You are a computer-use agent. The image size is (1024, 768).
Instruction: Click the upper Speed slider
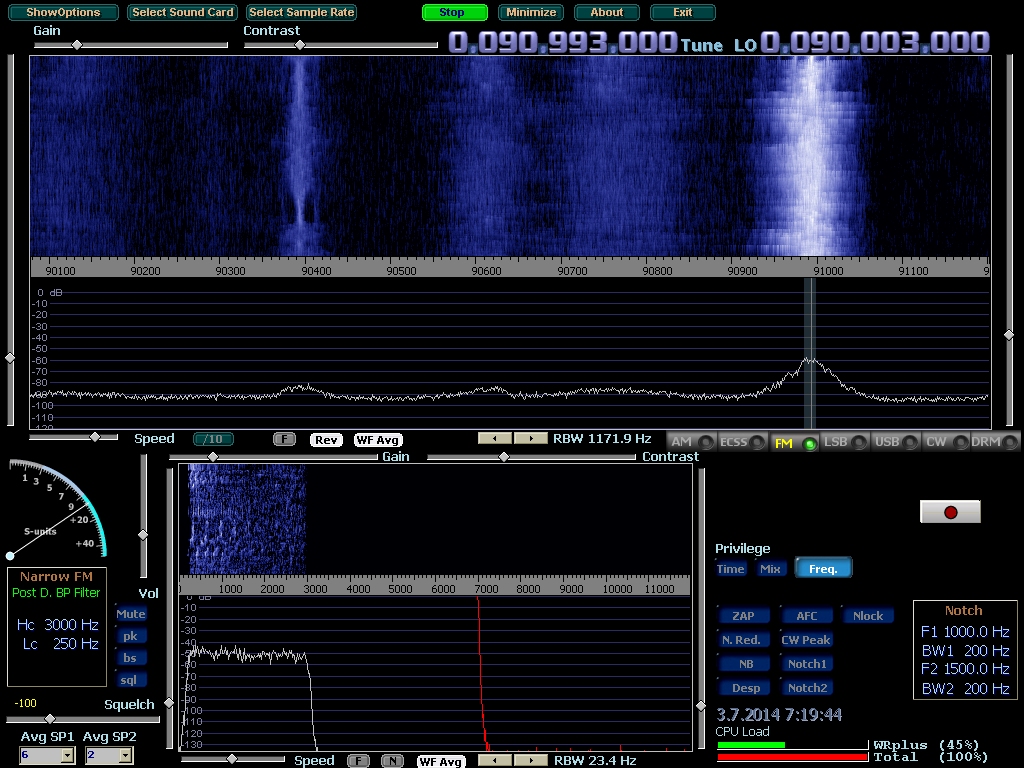point(74,437)
